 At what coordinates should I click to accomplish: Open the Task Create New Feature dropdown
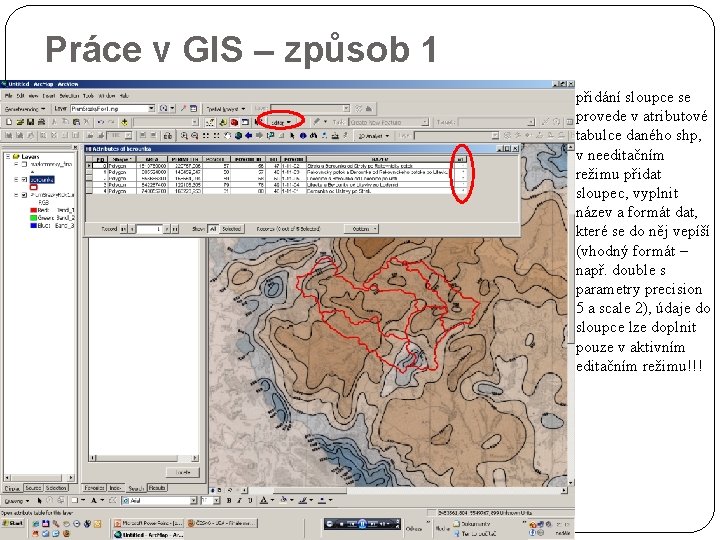[425, 122]
